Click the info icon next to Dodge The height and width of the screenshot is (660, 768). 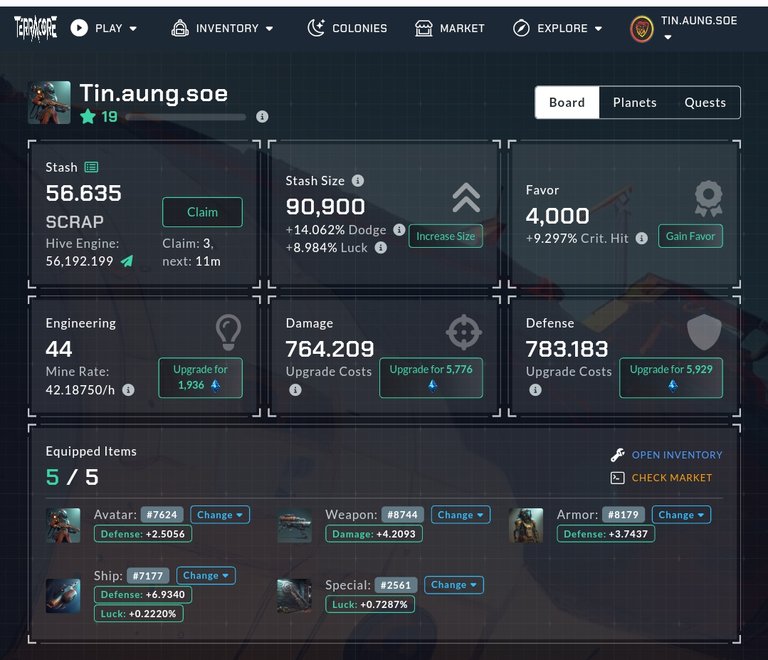399,230
